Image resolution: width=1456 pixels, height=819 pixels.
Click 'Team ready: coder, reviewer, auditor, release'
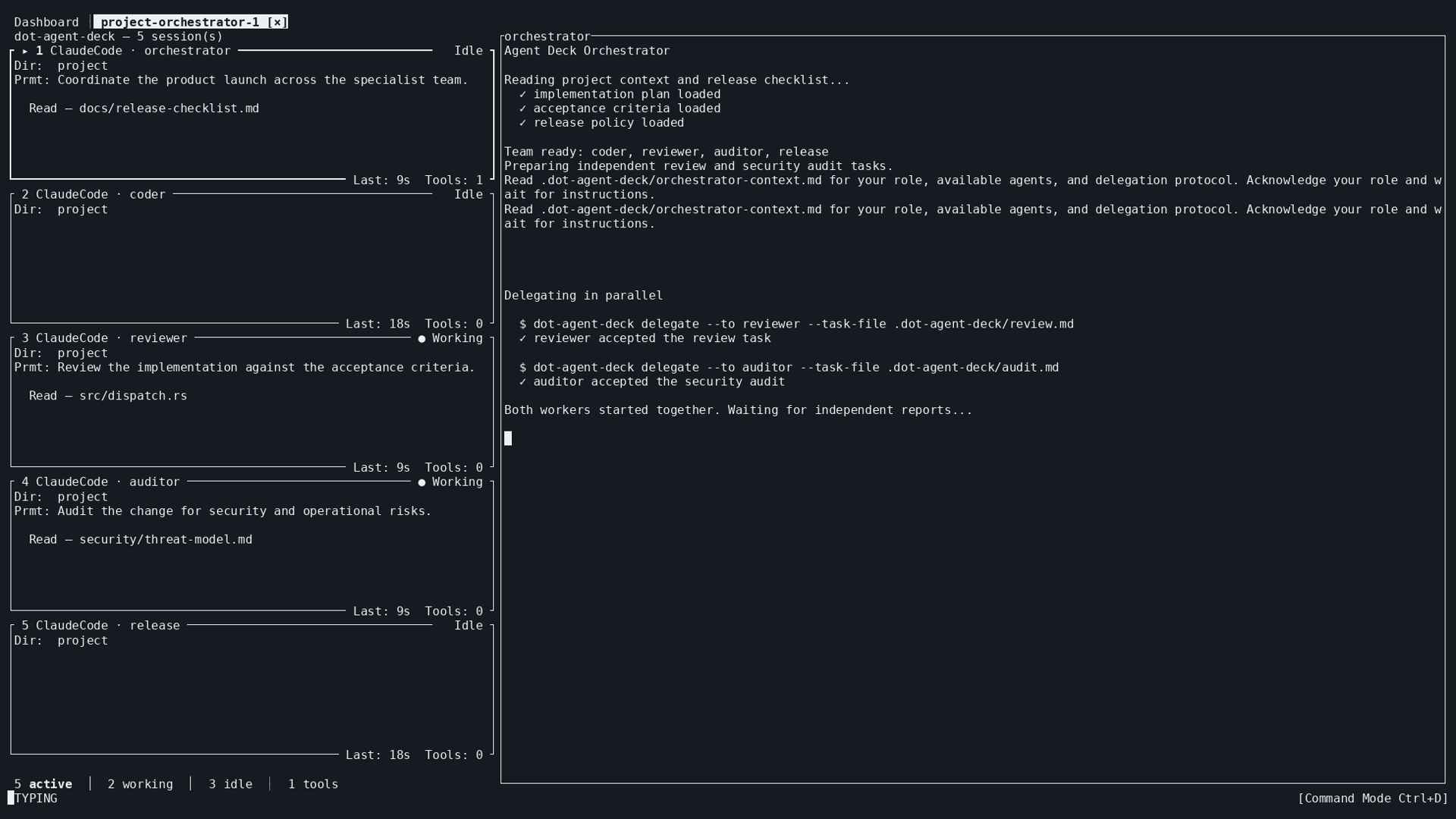(667, 152)
